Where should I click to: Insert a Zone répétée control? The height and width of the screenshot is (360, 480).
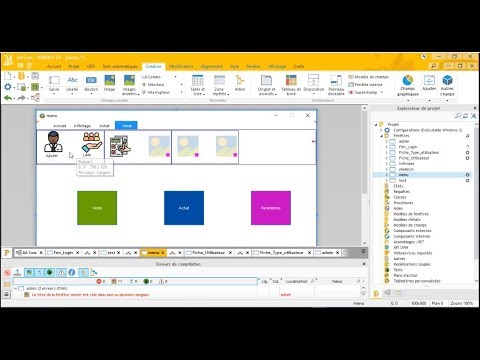tap(219, 85)
